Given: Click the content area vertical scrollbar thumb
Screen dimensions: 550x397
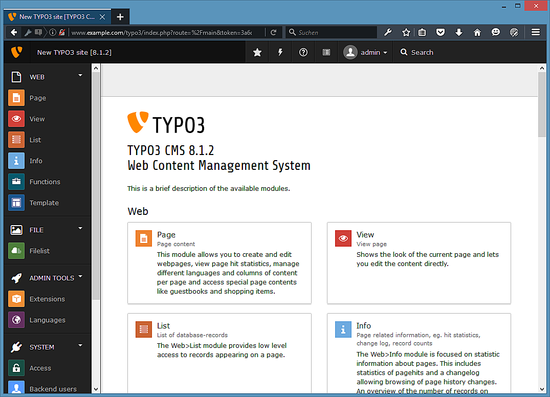Looking at the screenshot, I should [x=542, y=105].
